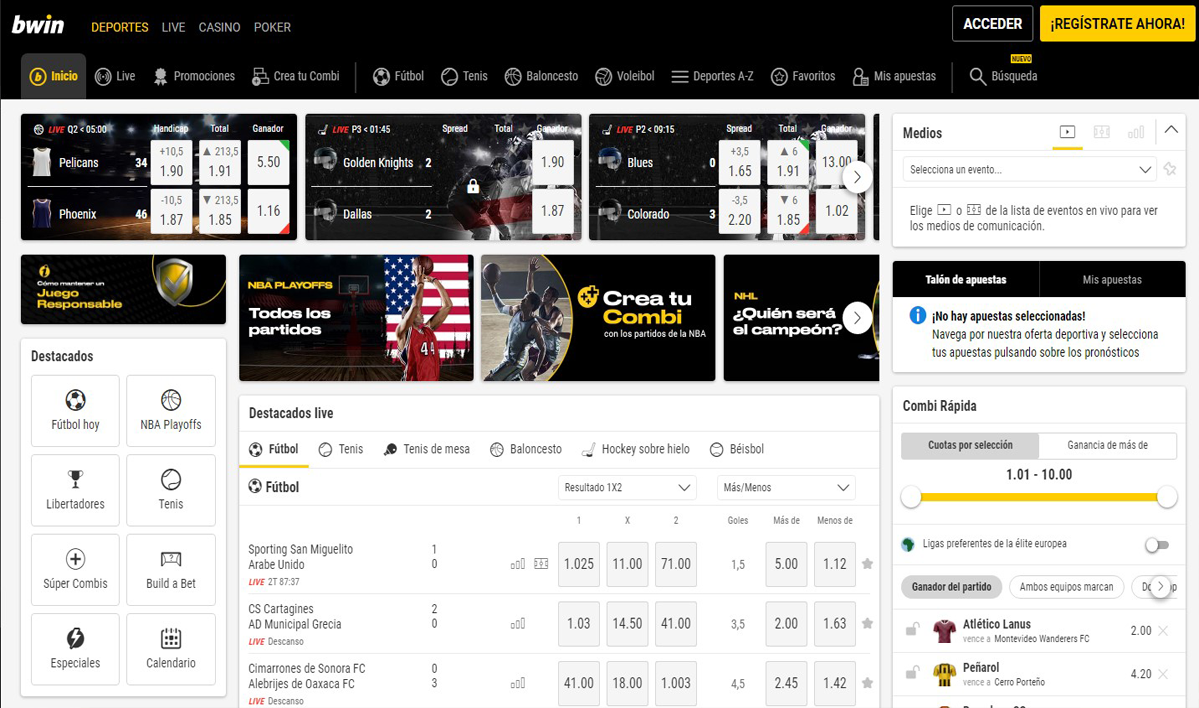Open Mis apuestas in the nav bar
1199x708 pixels.
(x=894, y=76)
